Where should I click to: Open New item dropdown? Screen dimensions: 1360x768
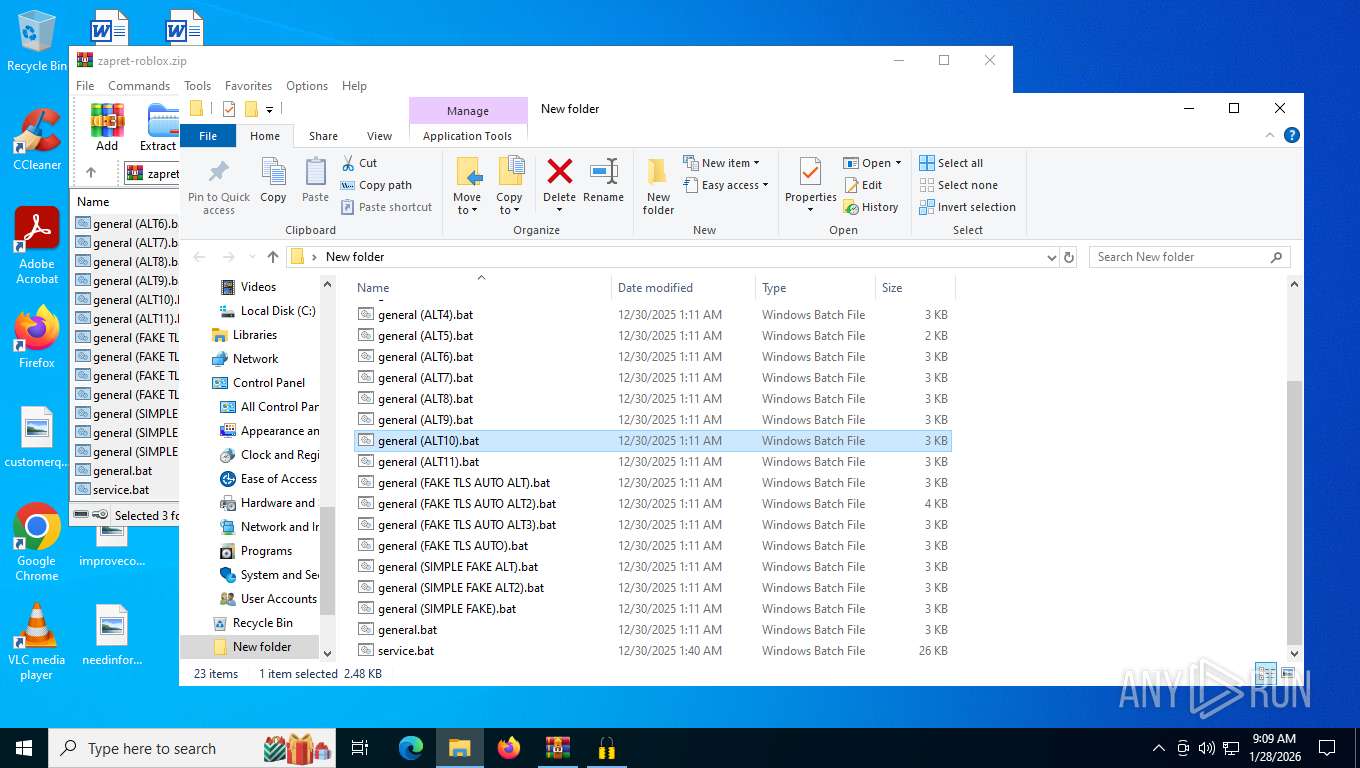[721, 163]
